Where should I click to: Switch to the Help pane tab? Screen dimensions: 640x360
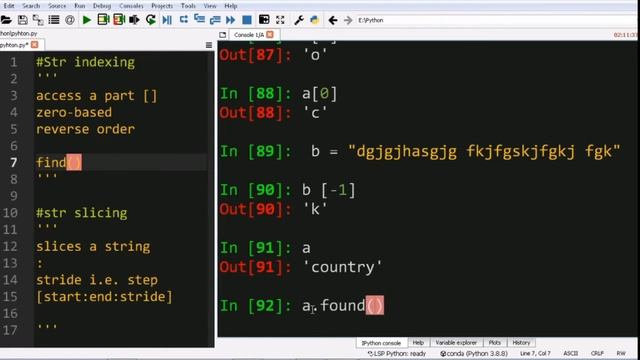[x=418, y=343]
